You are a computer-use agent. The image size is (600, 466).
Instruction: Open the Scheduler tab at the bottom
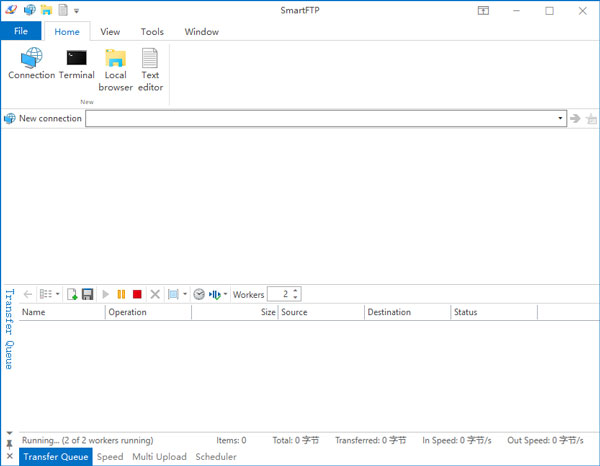tap(216, 457)
